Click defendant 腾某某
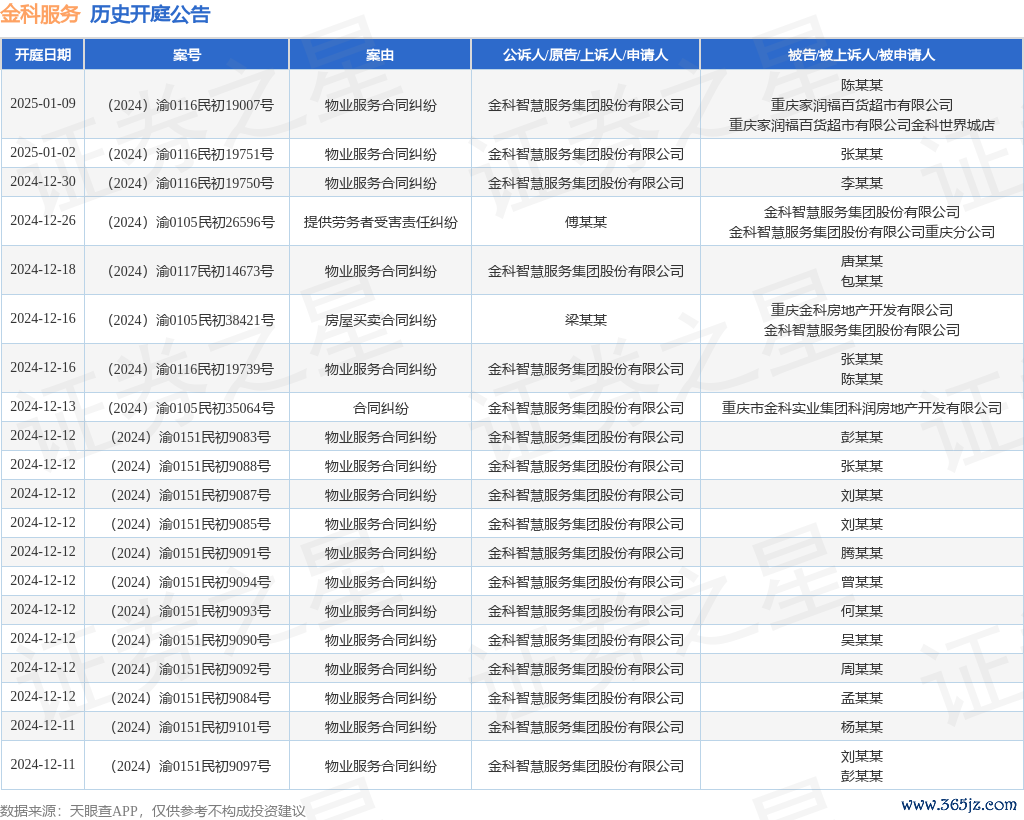This screenshot has width=1024, height=820. pyautogui.click(x=861, y=554)
